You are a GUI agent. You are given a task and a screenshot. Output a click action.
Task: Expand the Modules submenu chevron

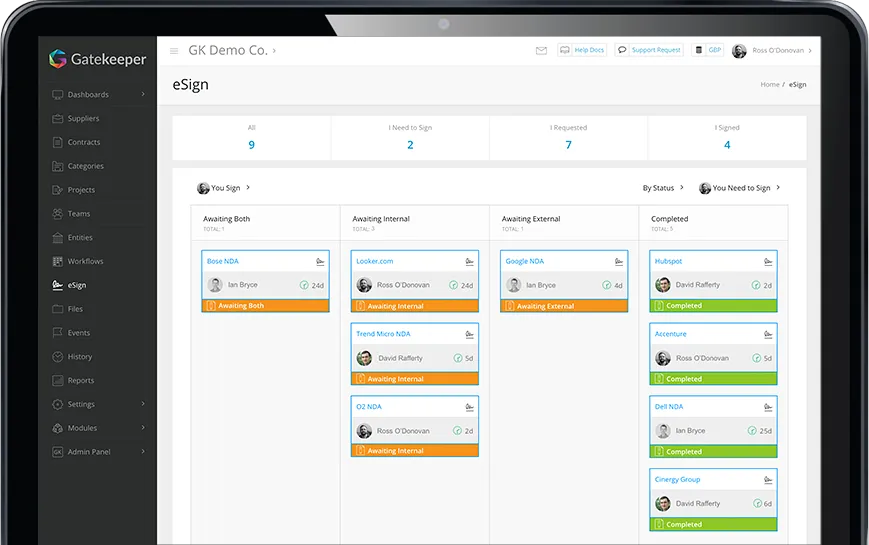point(143,427)
